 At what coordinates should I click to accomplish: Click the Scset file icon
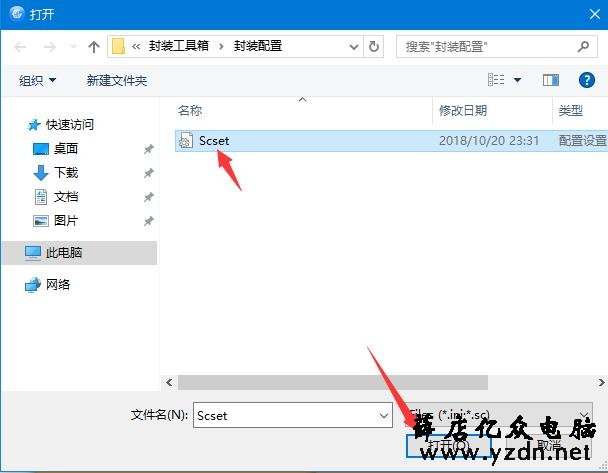(186, 140)
